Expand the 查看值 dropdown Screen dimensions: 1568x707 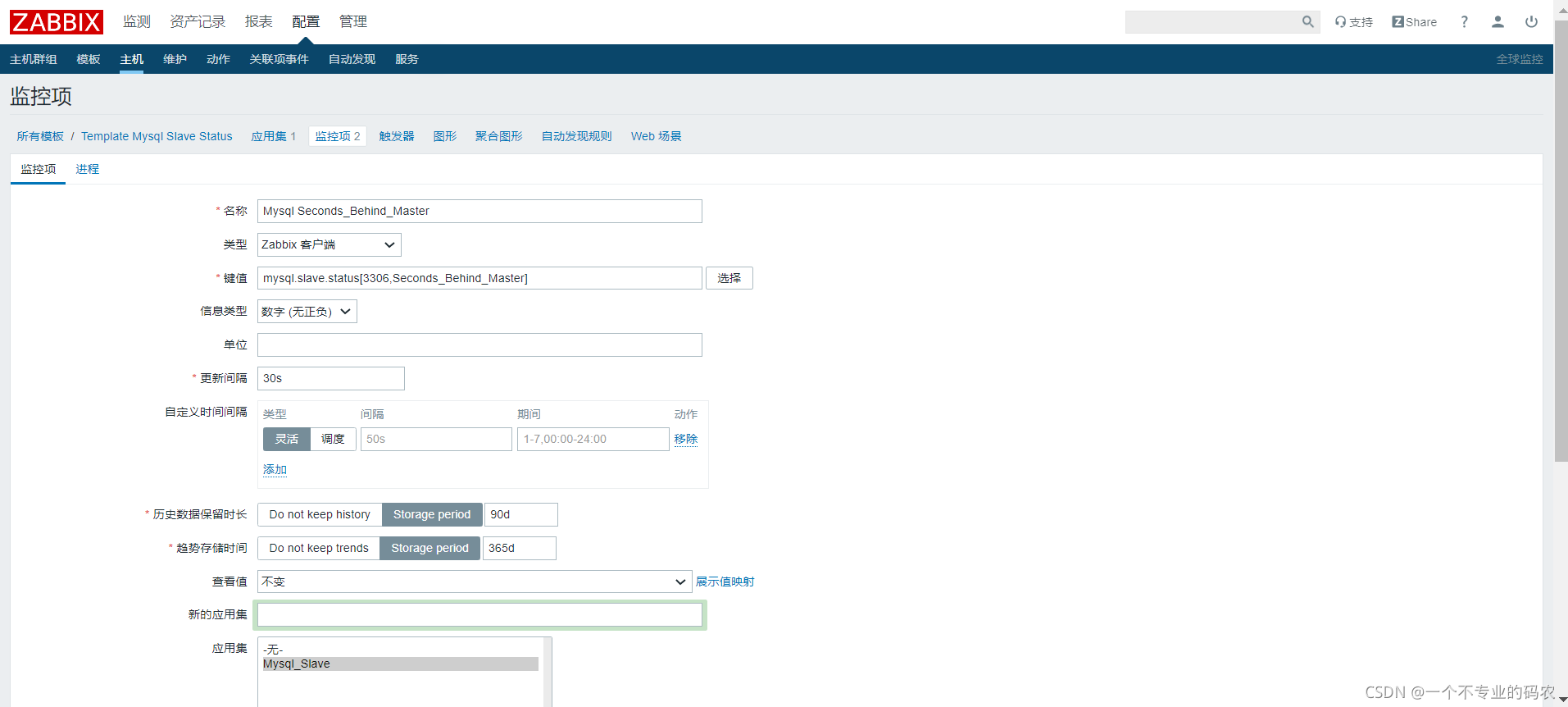pyautogui.click(x=475, y=582)
